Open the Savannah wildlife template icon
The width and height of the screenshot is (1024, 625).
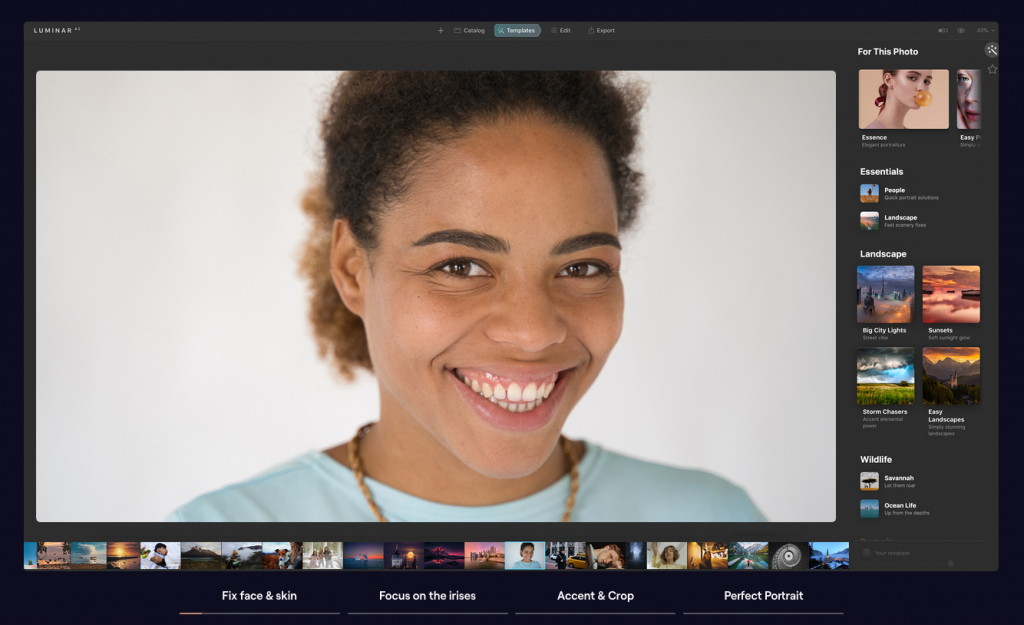click(867, 481)
